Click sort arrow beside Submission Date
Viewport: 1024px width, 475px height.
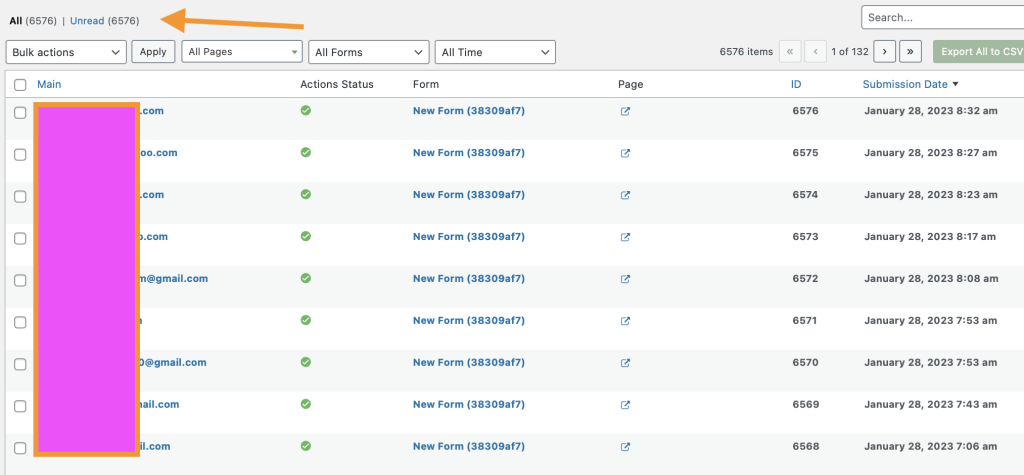(x=955, y=84)
